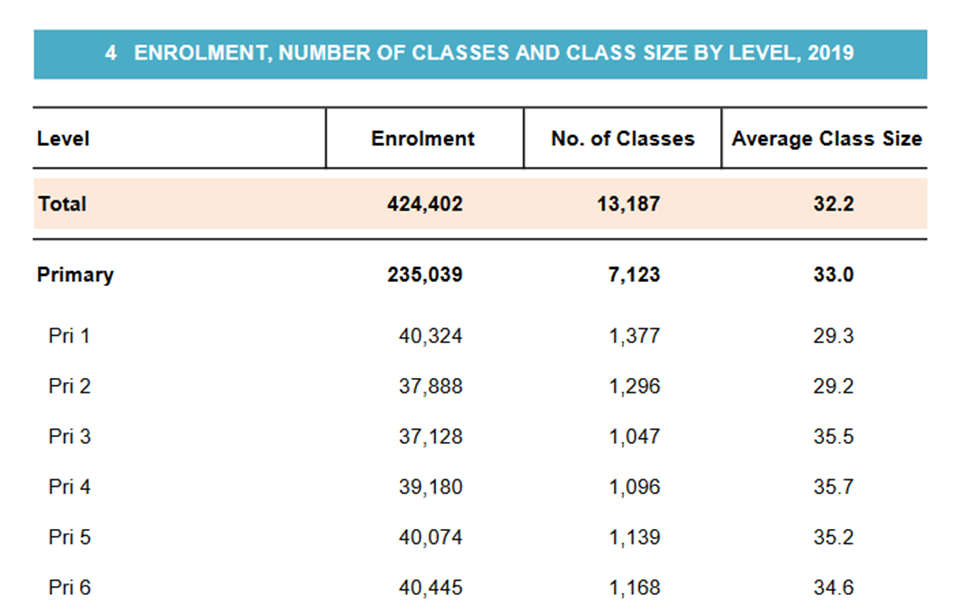Select the Enrolment column header

pyautogui.click(x=423, y=139)
